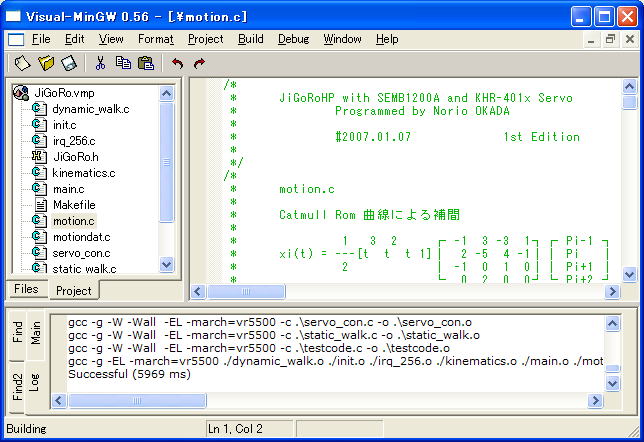
Task: Click the Open folder toolbar icon
Action: [x=46, y=63]
